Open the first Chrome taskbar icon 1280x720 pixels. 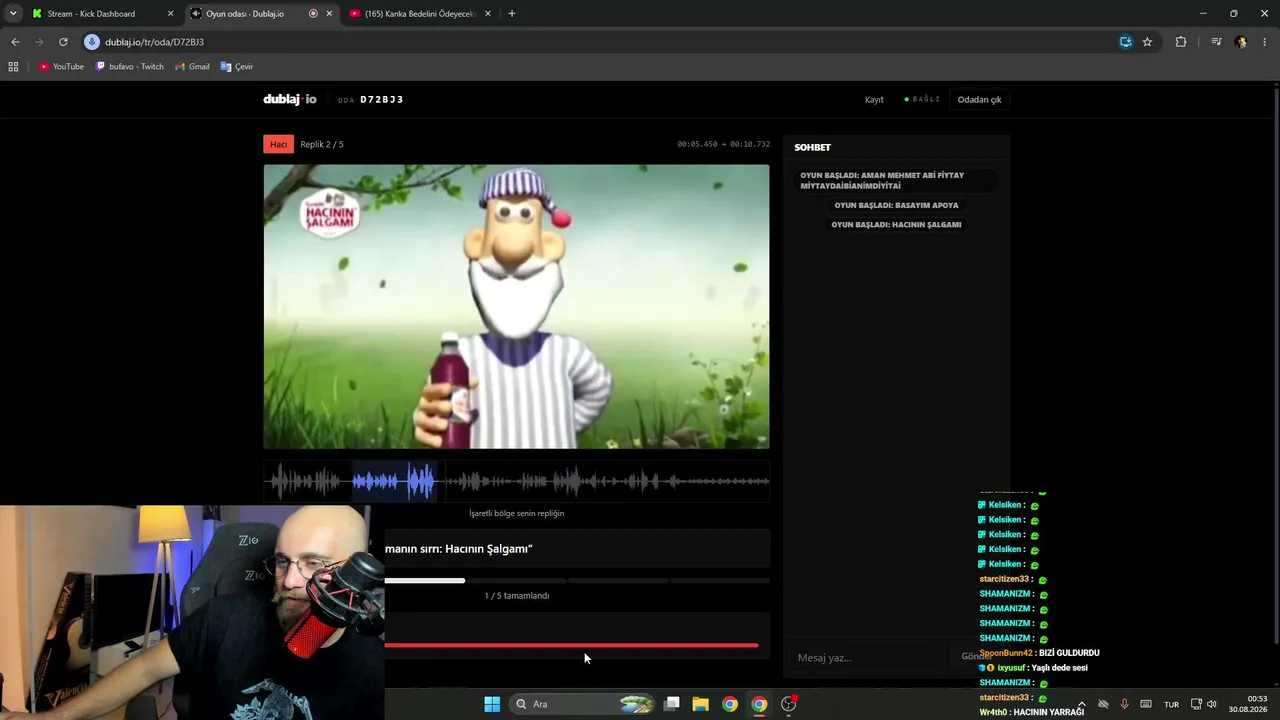point(730,704)
